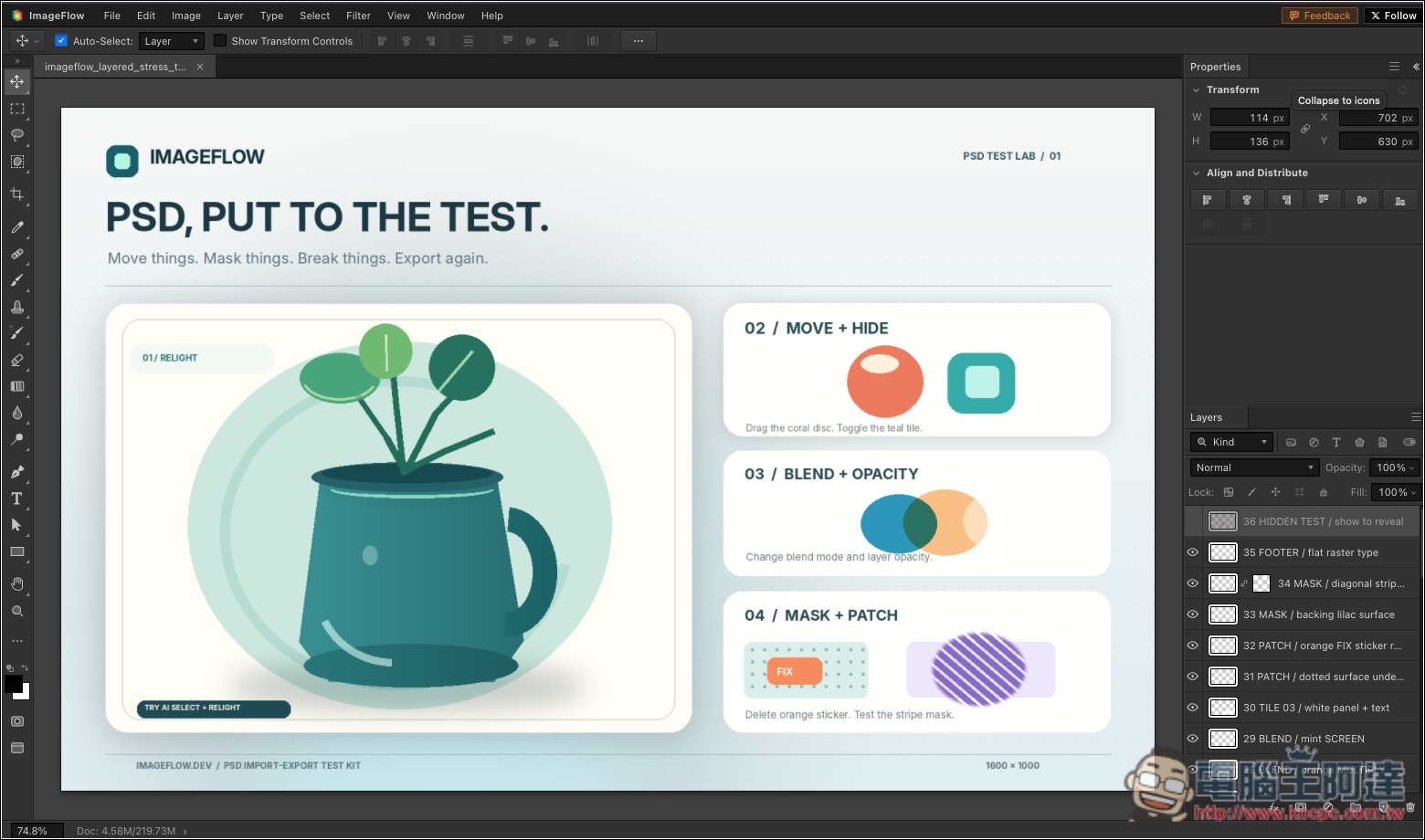Show the 36 HIDDEN TEST layer
Screen dimensions: 1425x840
pyautogui.click(x=1193, y=521)
